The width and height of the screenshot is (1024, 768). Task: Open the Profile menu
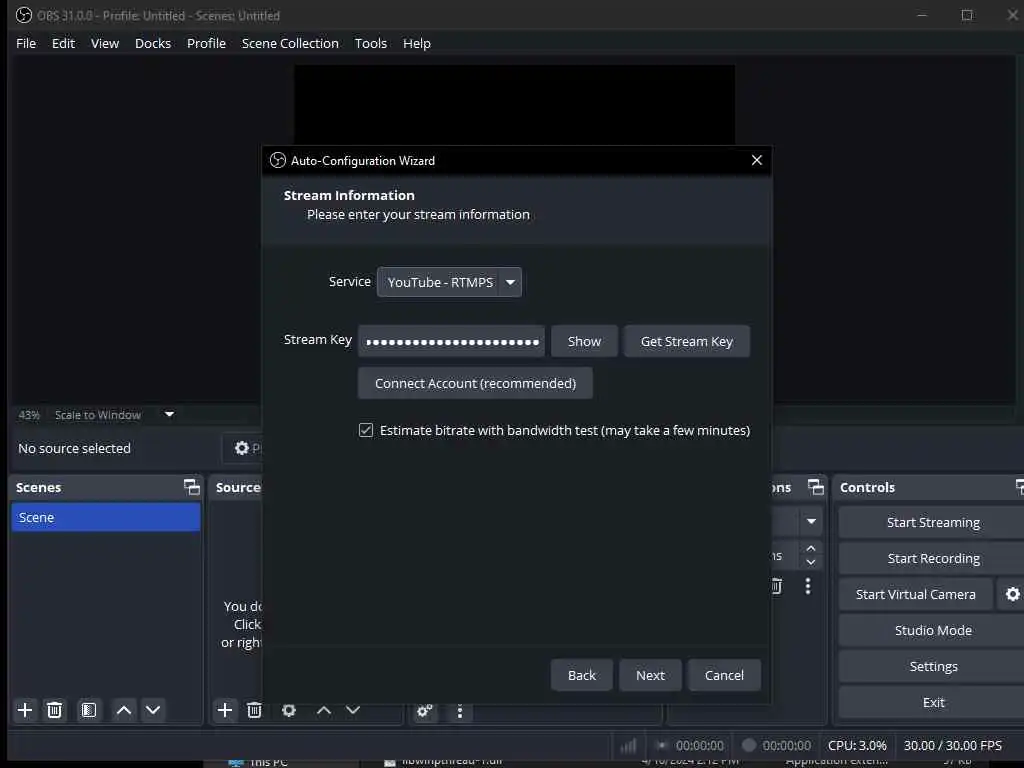point(206,43)
